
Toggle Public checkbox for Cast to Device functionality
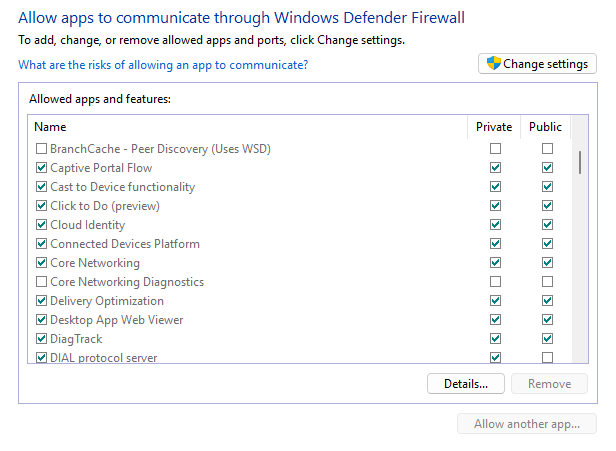[547, 187]
